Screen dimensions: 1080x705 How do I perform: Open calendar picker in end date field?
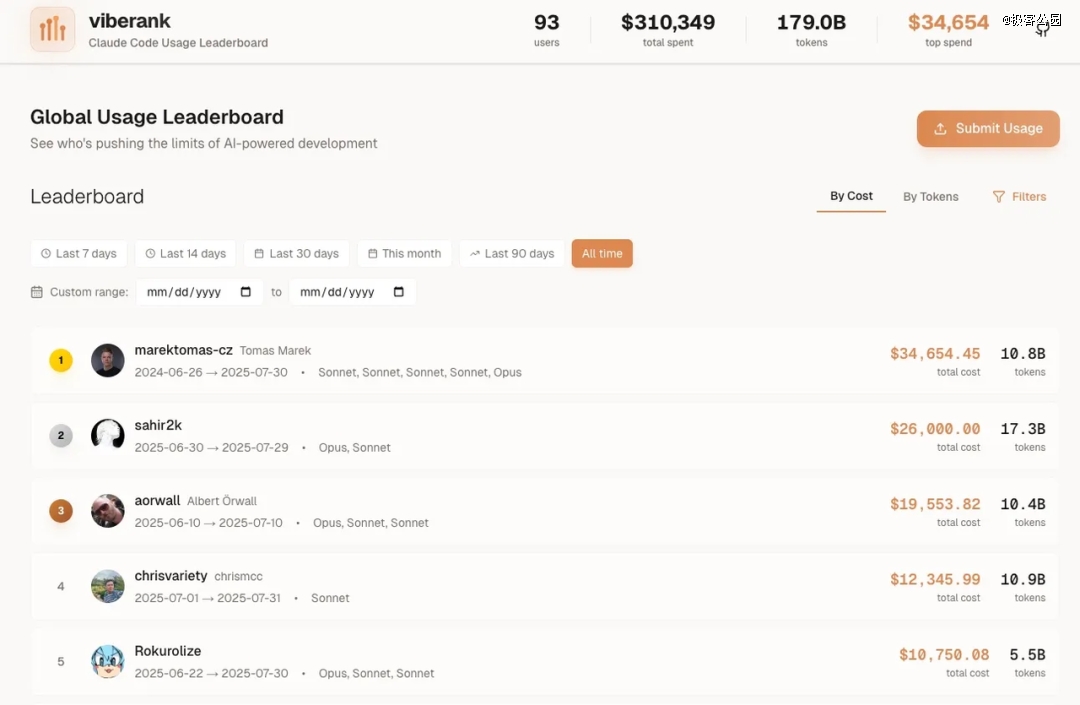tap(399, 292)
